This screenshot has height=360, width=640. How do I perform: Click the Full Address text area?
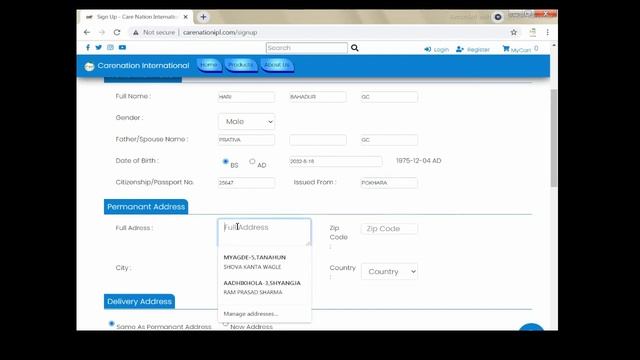tap(264, 232)
